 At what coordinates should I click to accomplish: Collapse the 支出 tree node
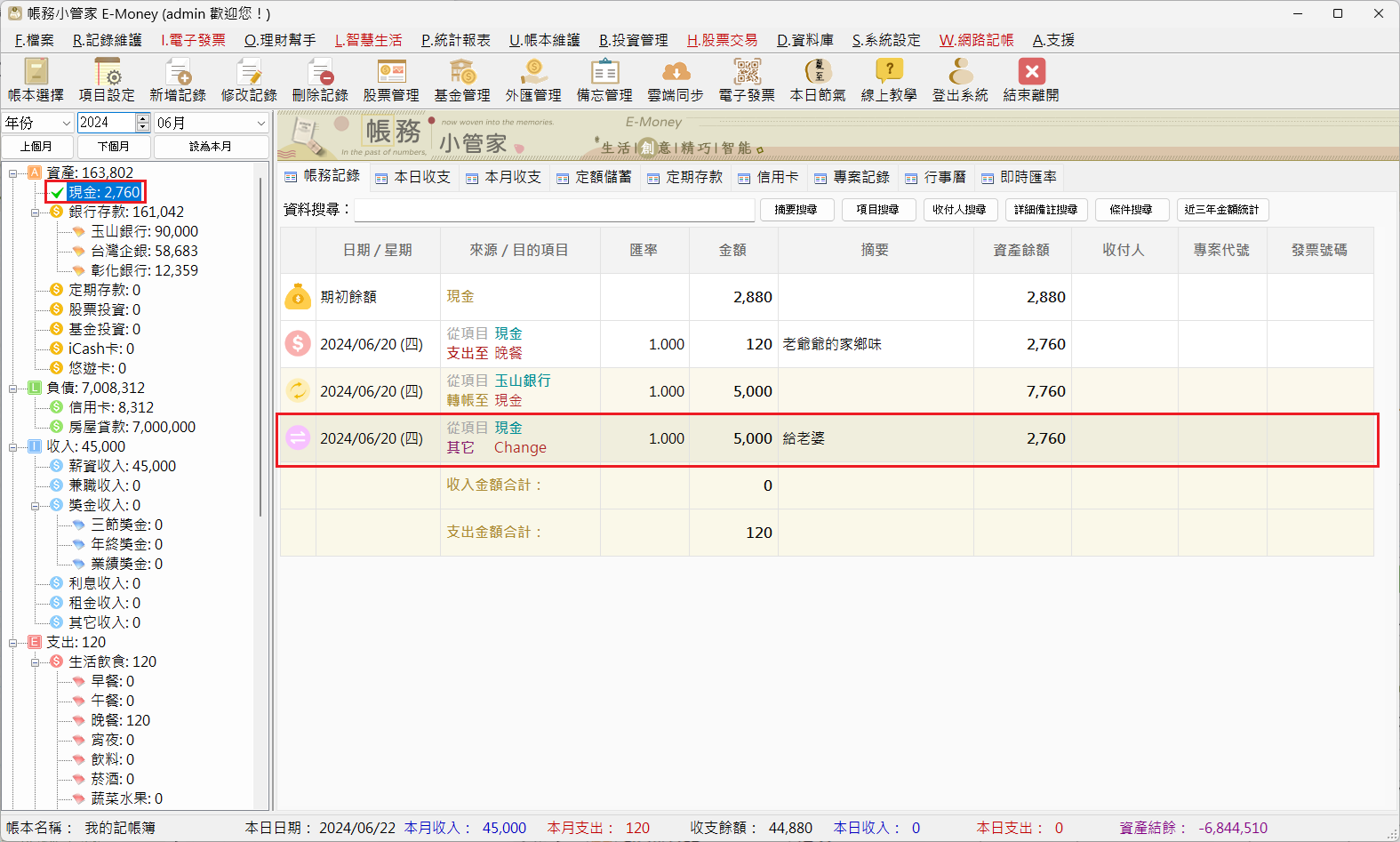point(13,642)
